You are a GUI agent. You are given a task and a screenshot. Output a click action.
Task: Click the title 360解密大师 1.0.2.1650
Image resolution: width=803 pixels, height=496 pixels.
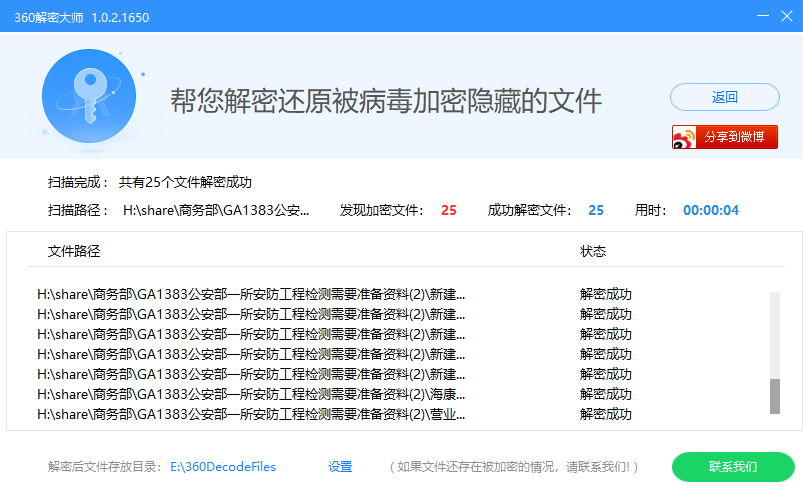(x=82, y=17)
